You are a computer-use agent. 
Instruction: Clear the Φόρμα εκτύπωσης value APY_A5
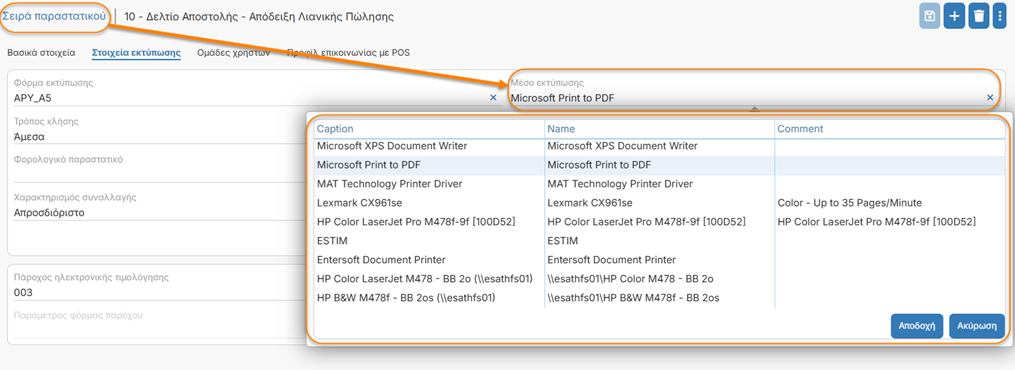493,98
